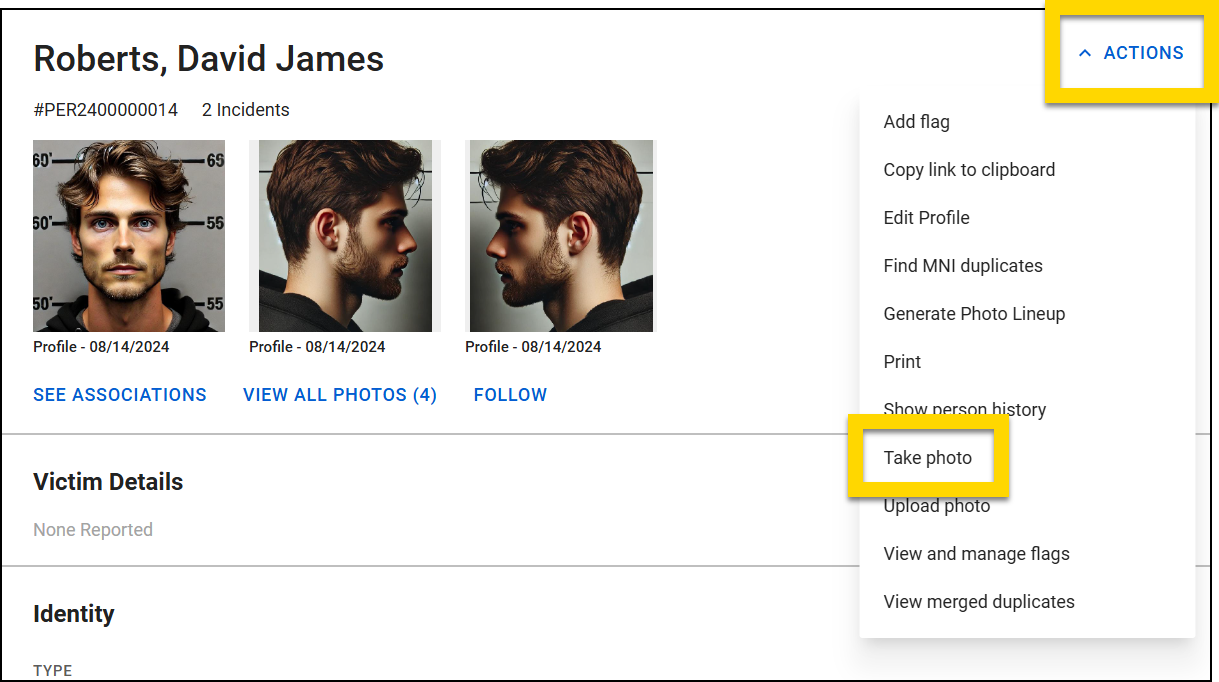Choose Upload photo from the menu
This screenshot has width=1219, height=682.
click(x=936, y=505)
